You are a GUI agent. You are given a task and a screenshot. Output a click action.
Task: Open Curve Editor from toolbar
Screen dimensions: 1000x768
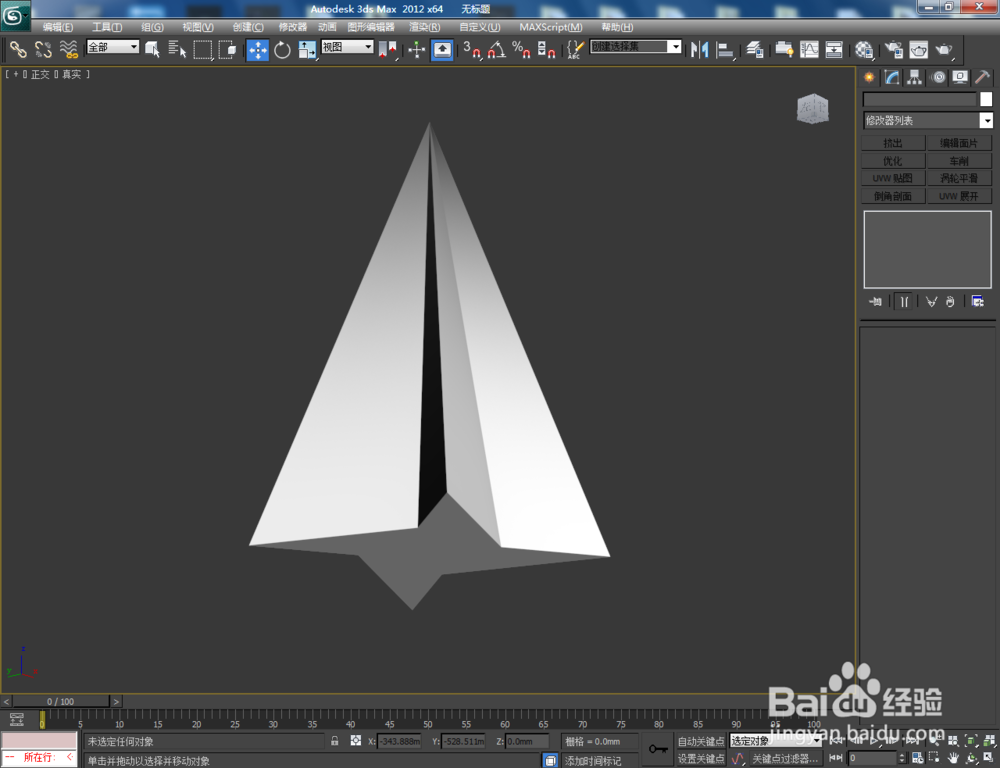coord(809,50)
